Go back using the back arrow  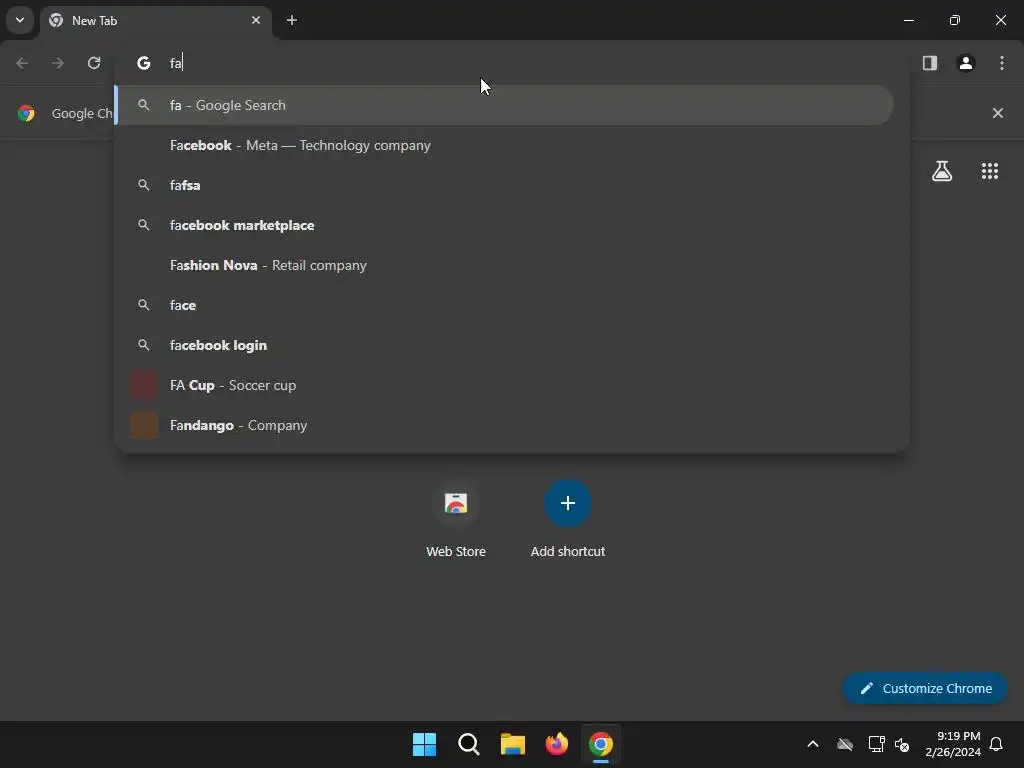pyautogui.click(x=22, y=63)
